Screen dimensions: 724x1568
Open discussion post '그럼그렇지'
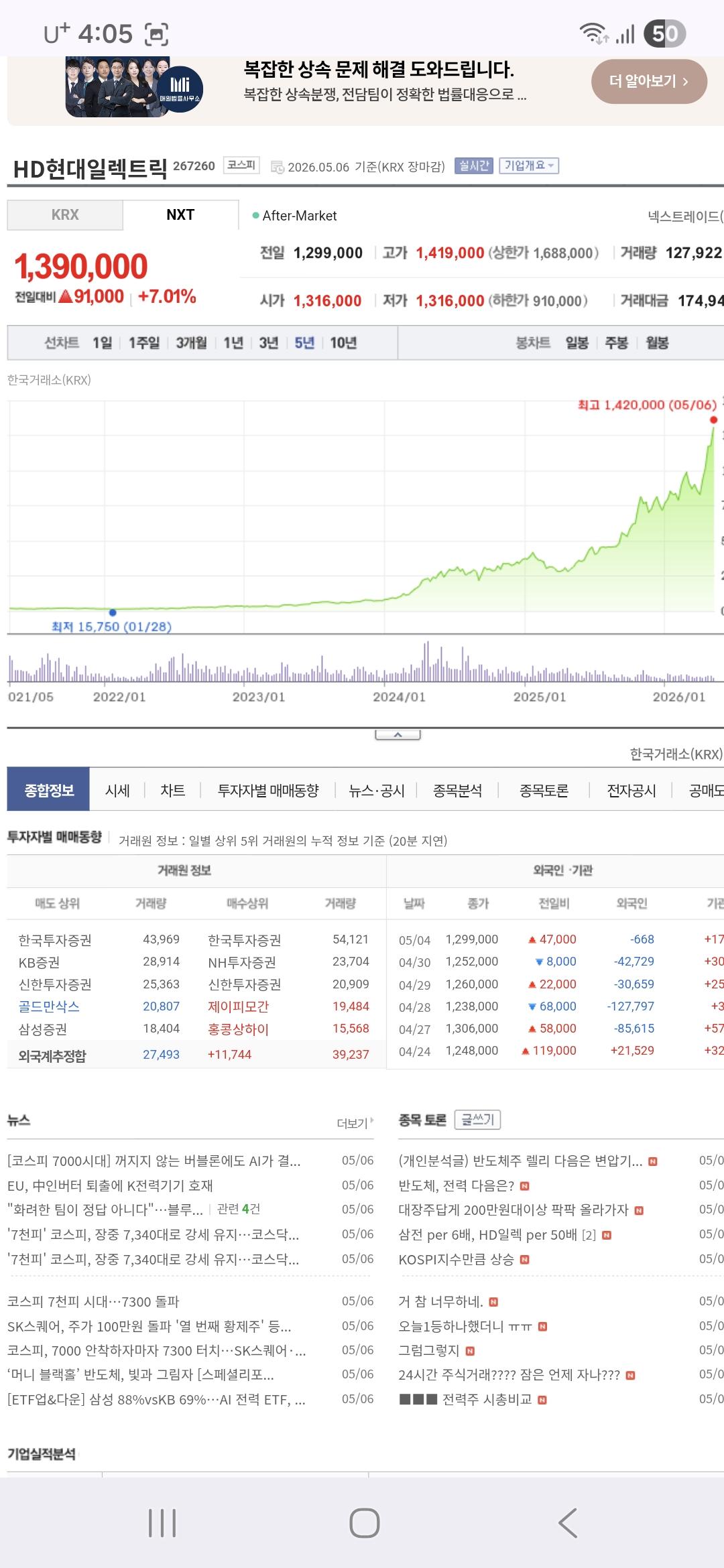pyautogui.click(x=428, y=1351)
